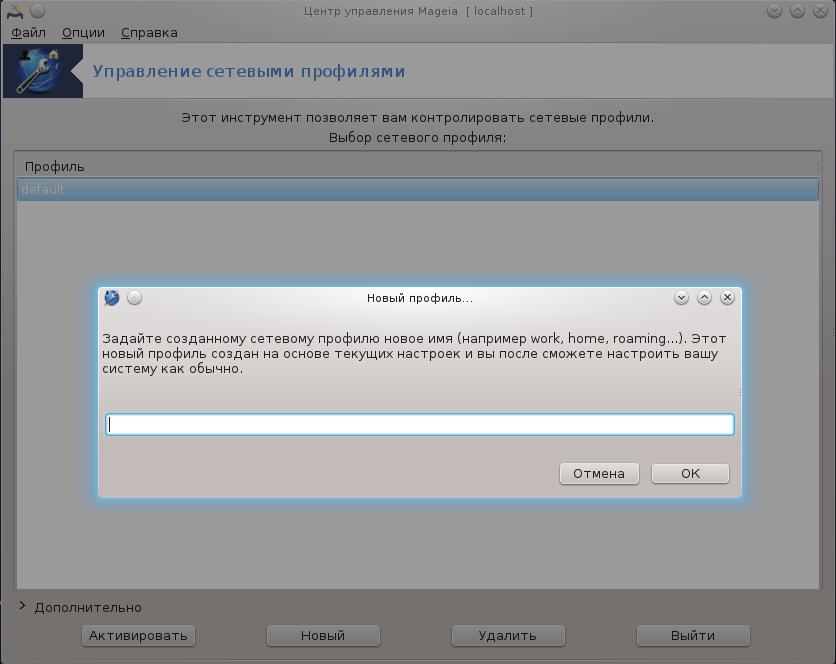
Task: Cancel dialog with Отмена button
Action: point(599,474)
